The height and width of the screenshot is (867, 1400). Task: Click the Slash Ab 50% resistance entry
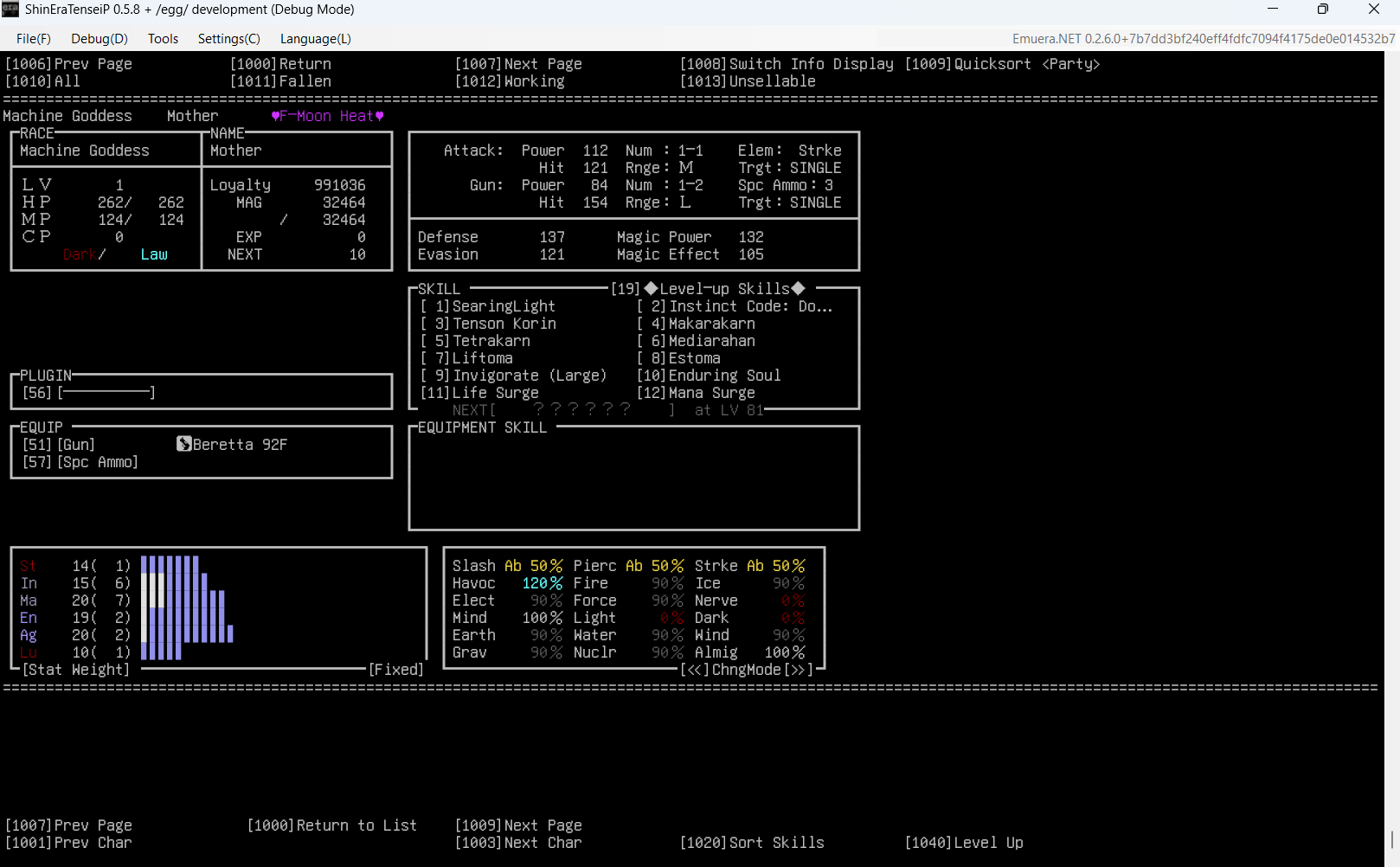click(508, 566)
